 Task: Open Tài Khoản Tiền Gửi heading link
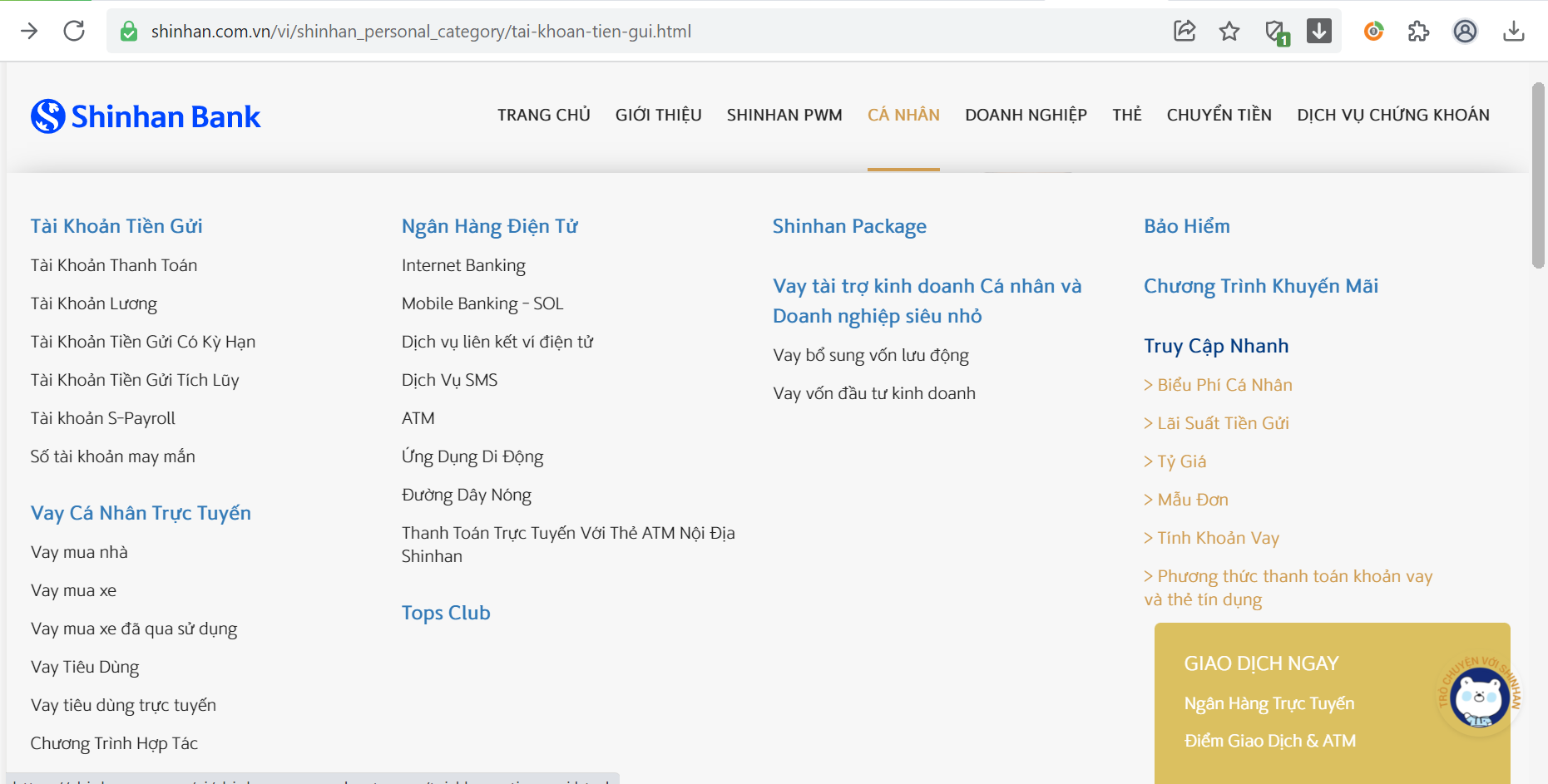pos(116,226)
